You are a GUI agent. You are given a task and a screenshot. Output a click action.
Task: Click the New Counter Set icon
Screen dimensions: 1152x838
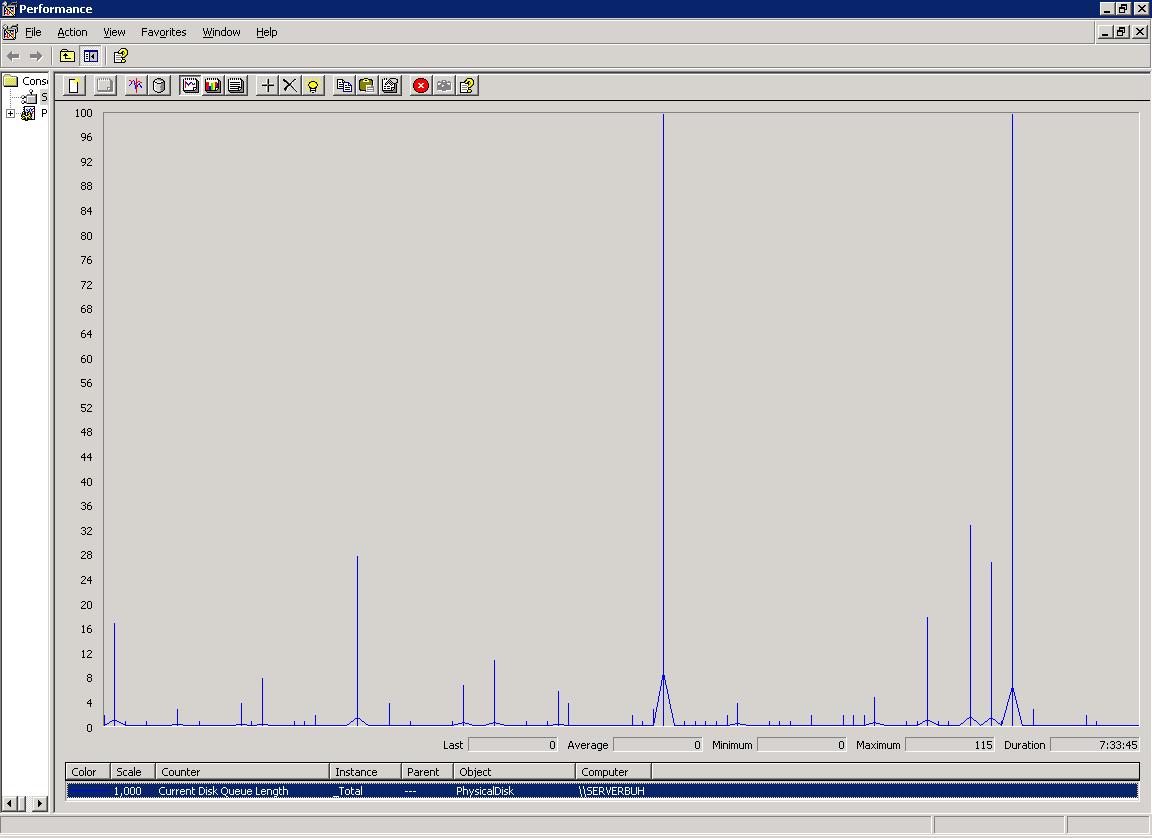click(x=74, y=86)
